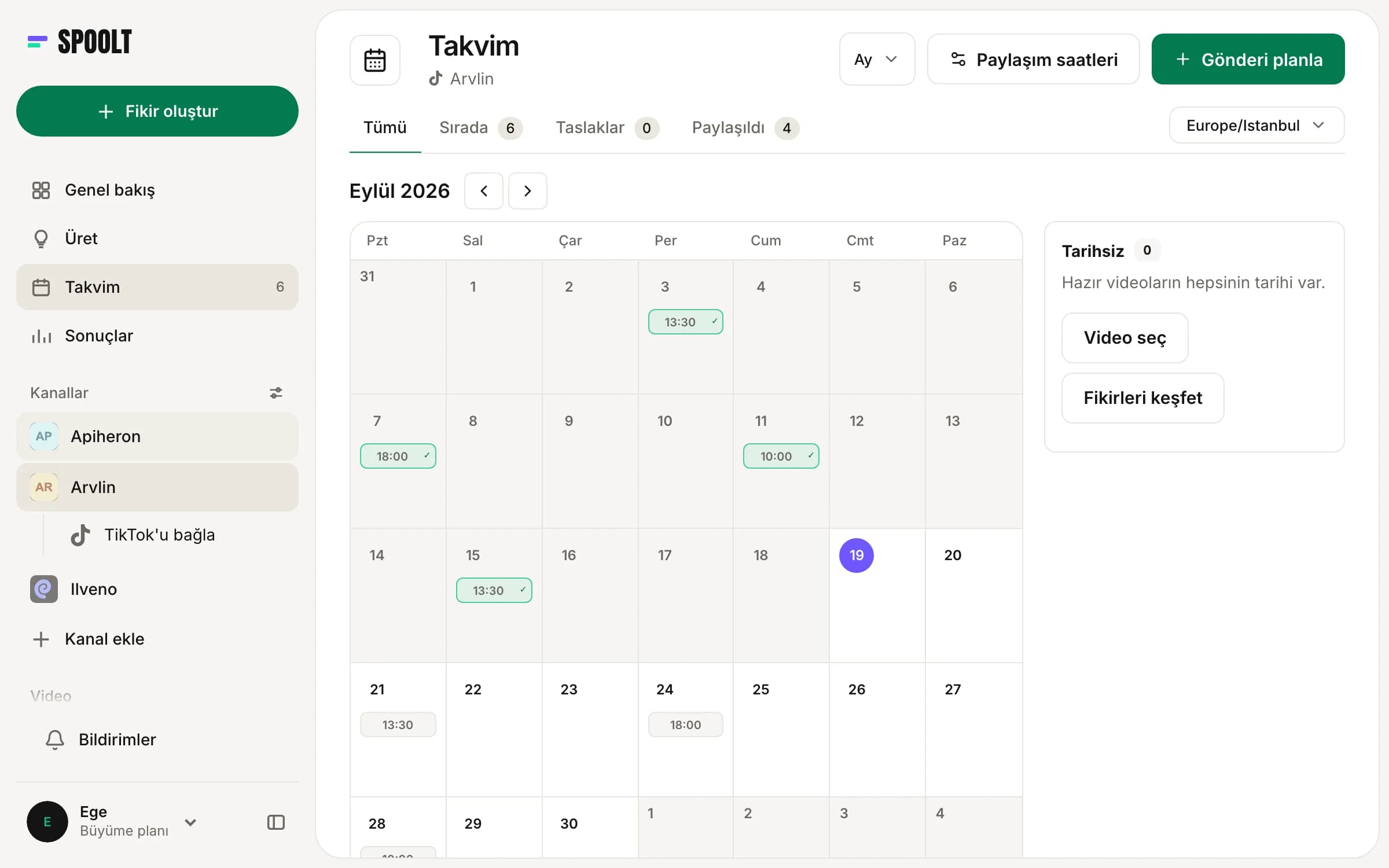
Task: Switch to the Taslaklar tab
Action: click(607, 127)
